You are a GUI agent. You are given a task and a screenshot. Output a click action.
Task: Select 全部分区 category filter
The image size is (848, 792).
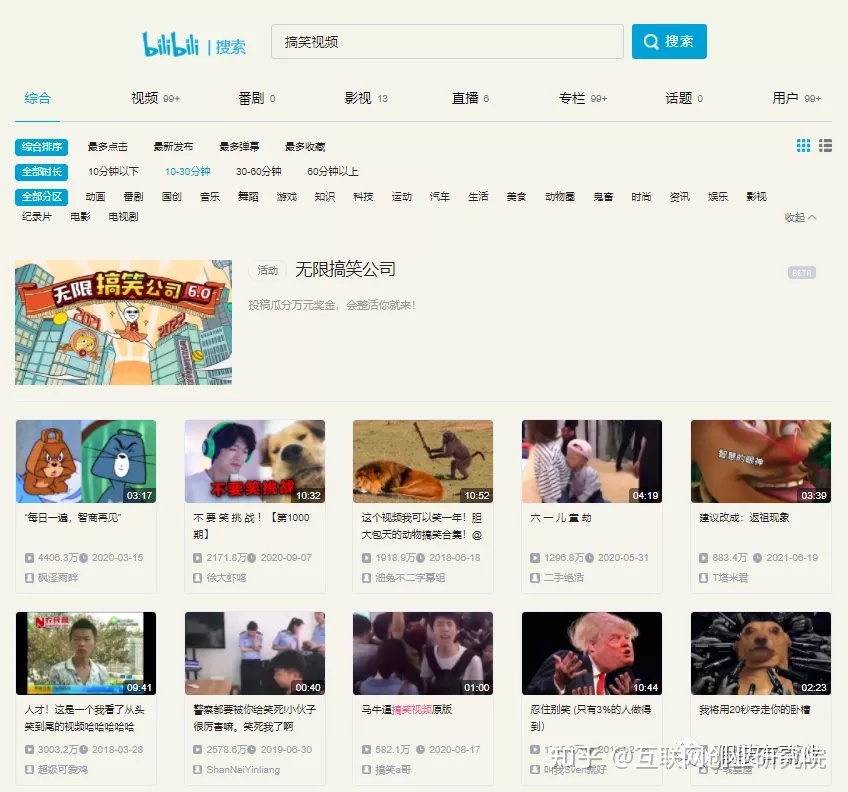[42, 197]
